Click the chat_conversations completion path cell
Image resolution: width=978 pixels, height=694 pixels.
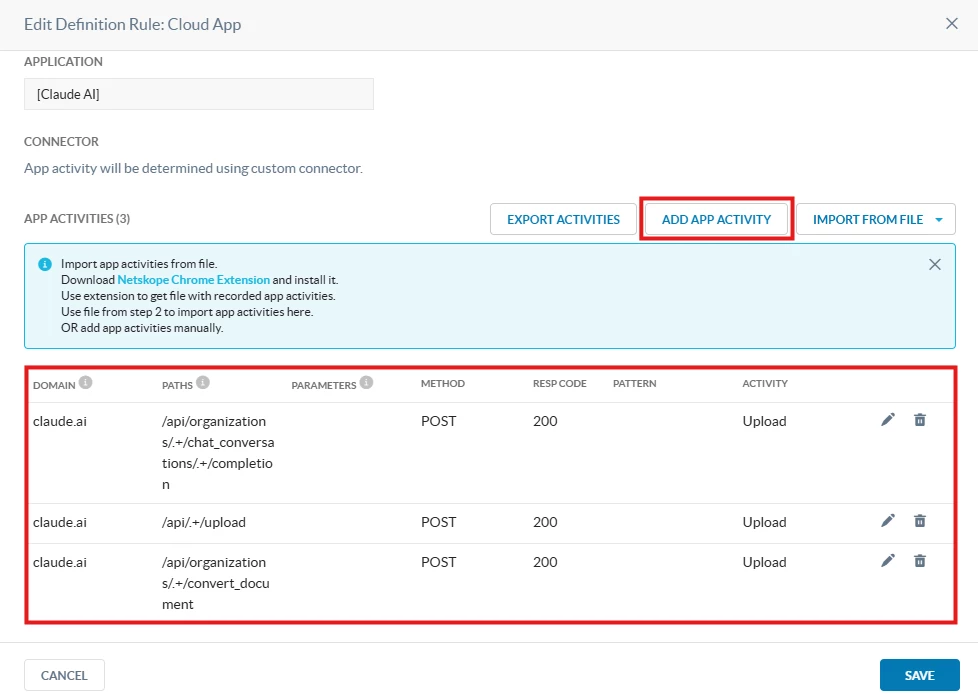pos(218,453)
